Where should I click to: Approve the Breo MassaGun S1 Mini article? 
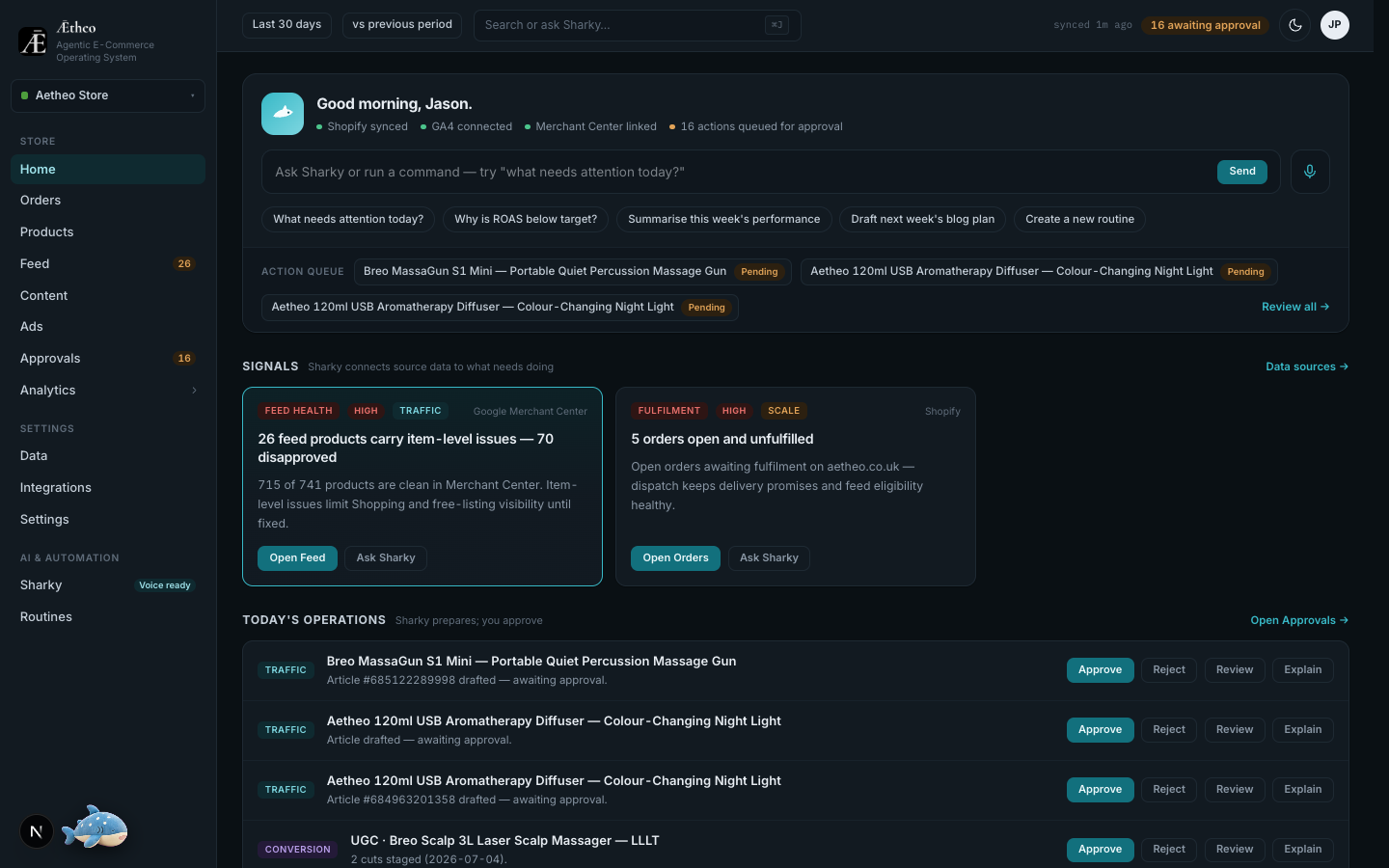(x=1100, y=670)
